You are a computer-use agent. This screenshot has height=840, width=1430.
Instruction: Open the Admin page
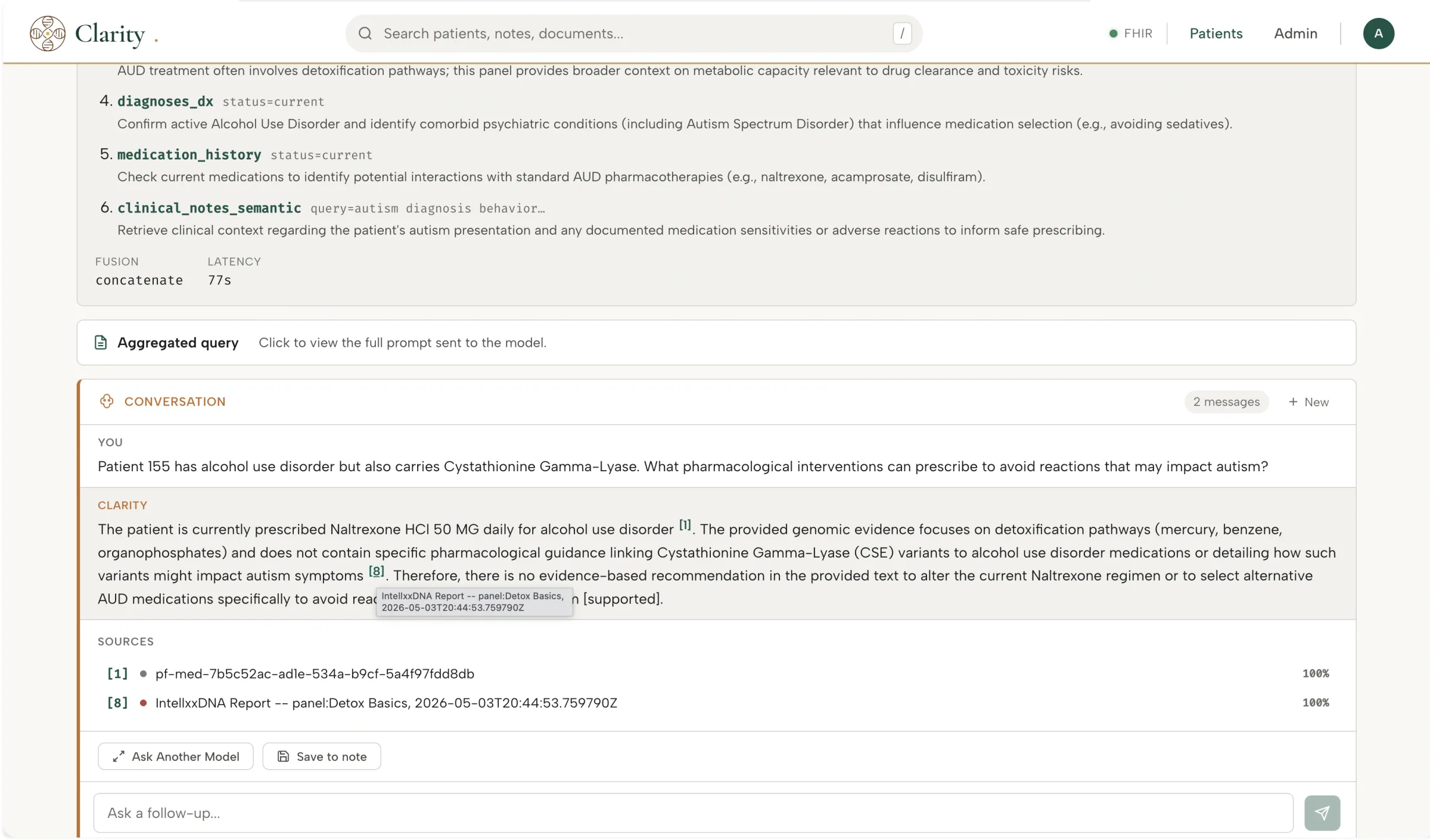coord(1295,33)
